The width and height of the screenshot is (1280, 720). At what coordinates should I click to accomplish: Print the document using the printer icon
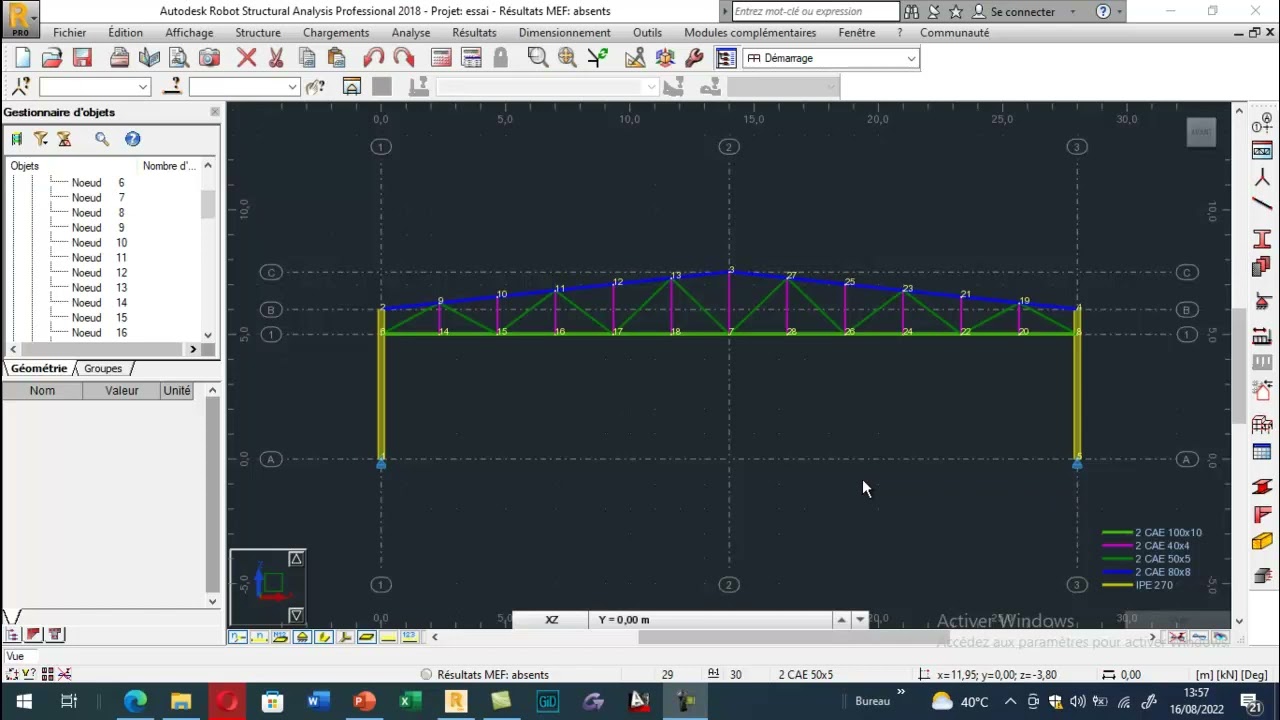click(x=119, y=58)
